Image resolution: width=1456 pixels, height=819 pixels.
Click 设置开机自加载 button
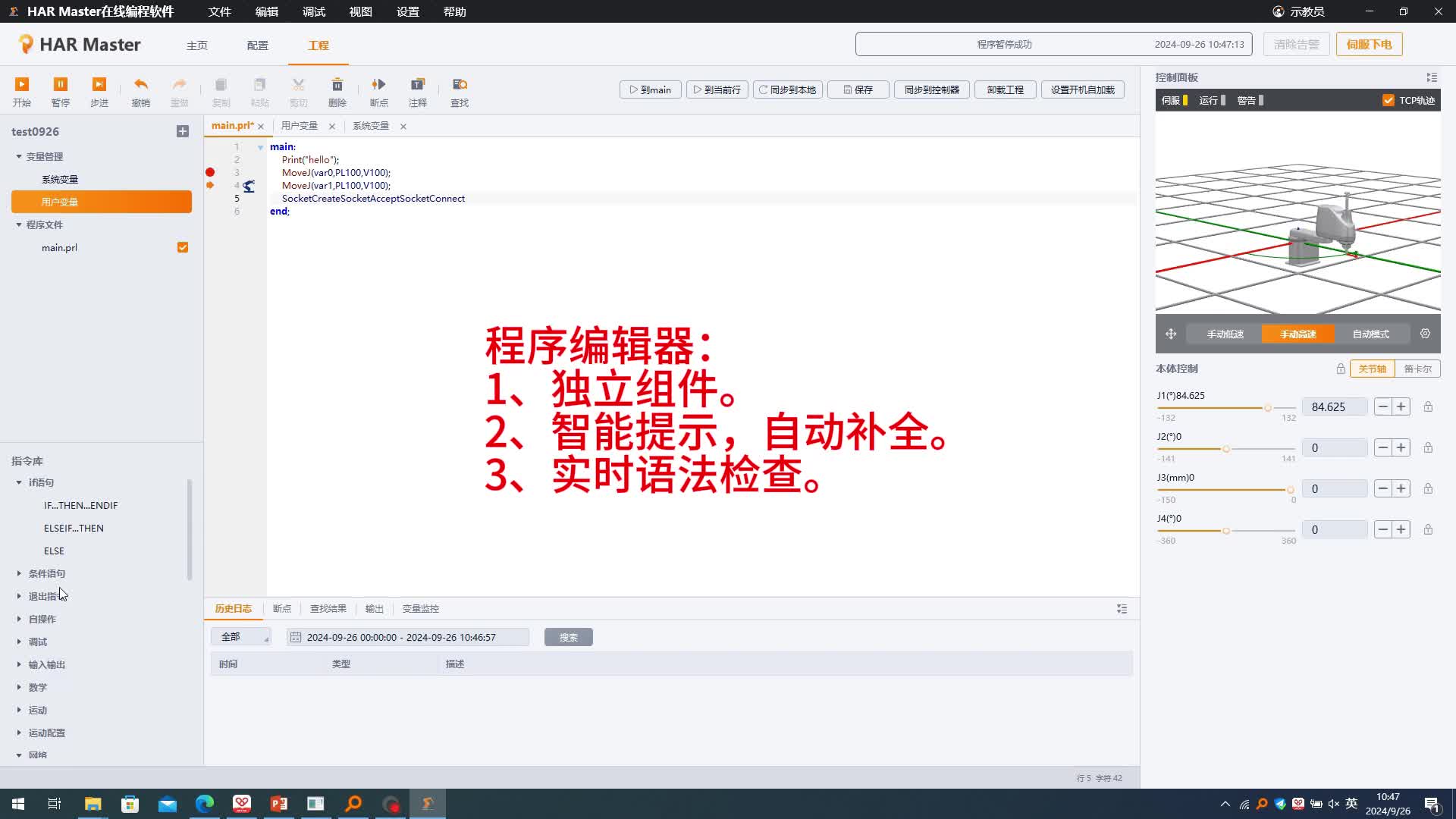click(1082, 89)
